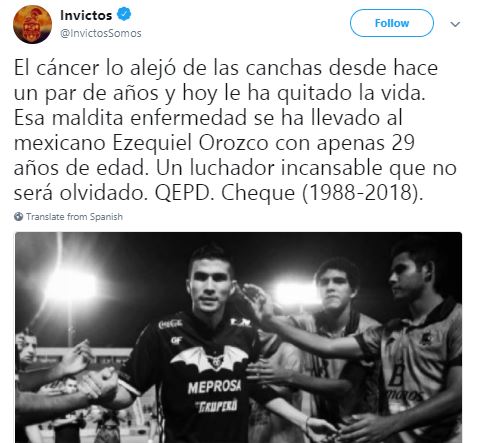Click the bat logo on the jersey
Viewport: 480px width, 443px height.
(210, 358)
